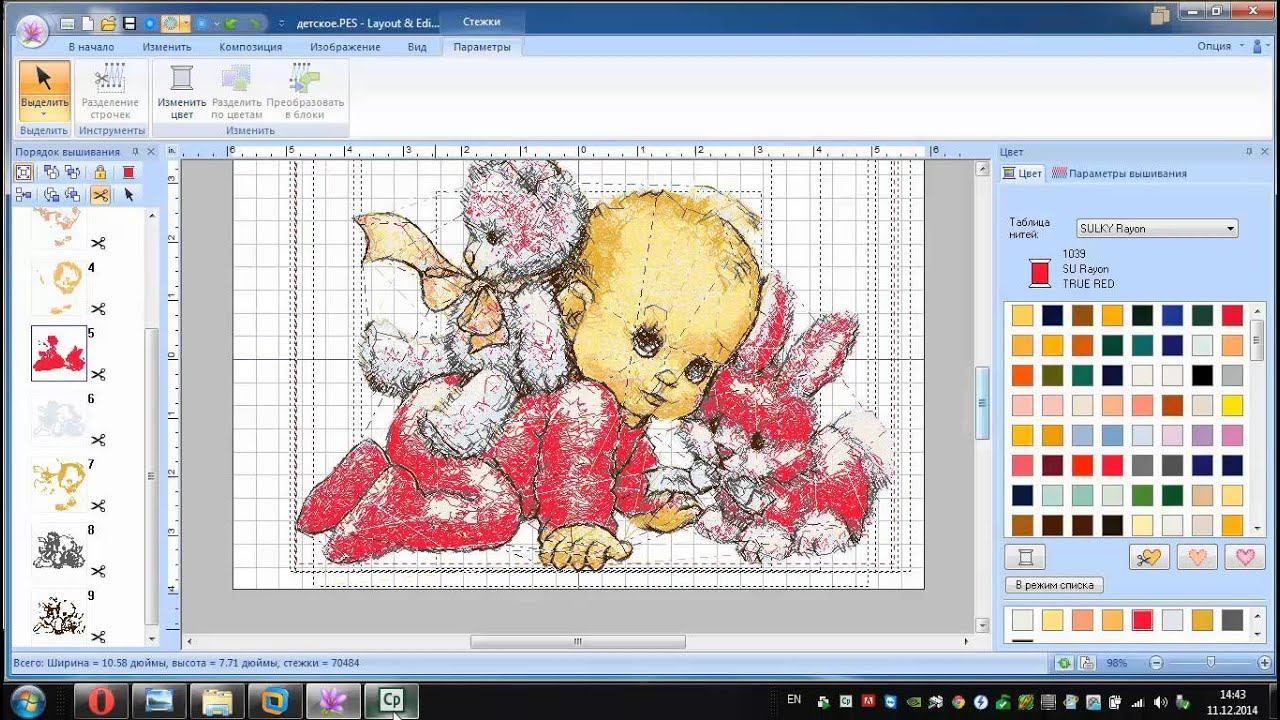Click the scissors icon beside order item 5
1280x720 pixels.
point(98,374)
